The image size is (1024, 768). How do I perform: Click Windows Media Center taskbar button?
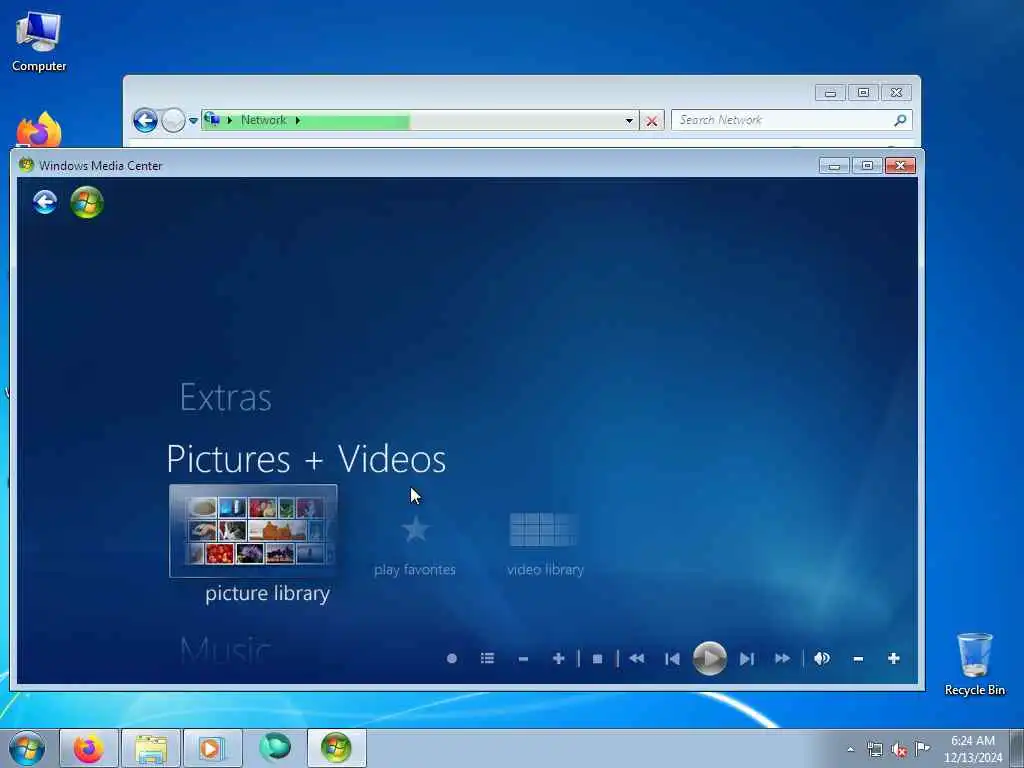point(336,748)
